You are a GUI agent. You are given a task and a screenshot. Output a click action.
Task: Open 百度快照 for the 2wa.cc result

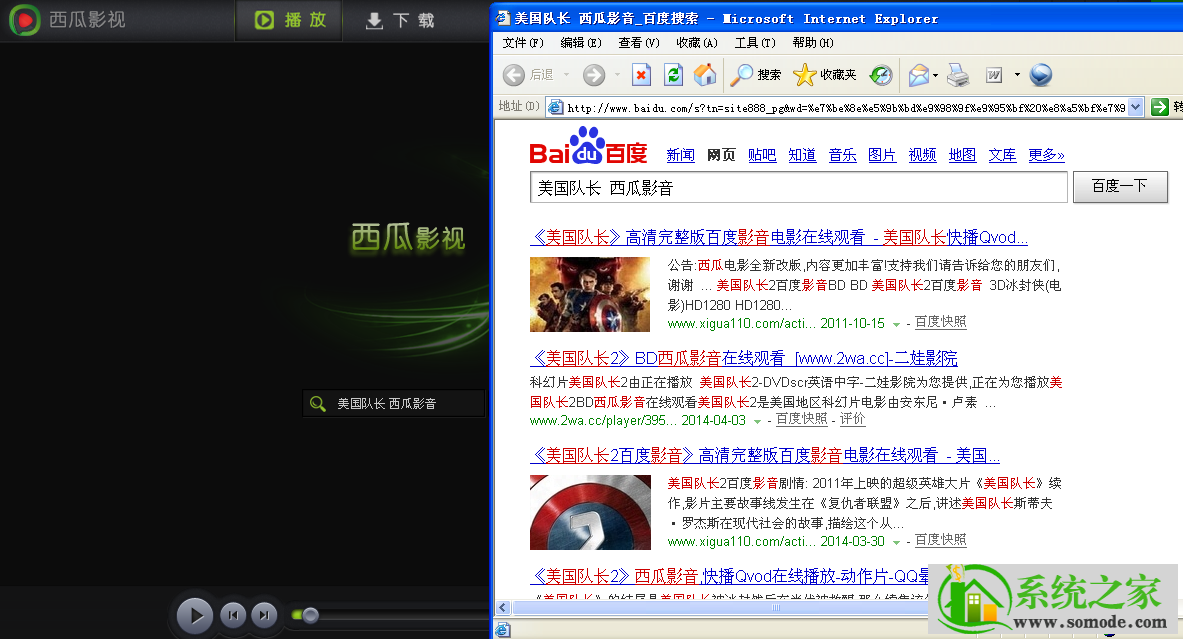[801, 419]
